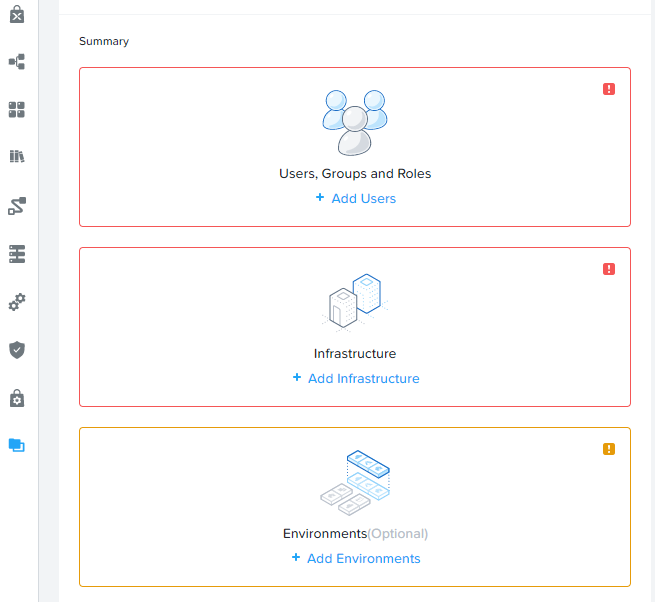Screen dimensions: 655x602
Task: Open the applications grid icon in sidebar
Action: click(17, 109)
